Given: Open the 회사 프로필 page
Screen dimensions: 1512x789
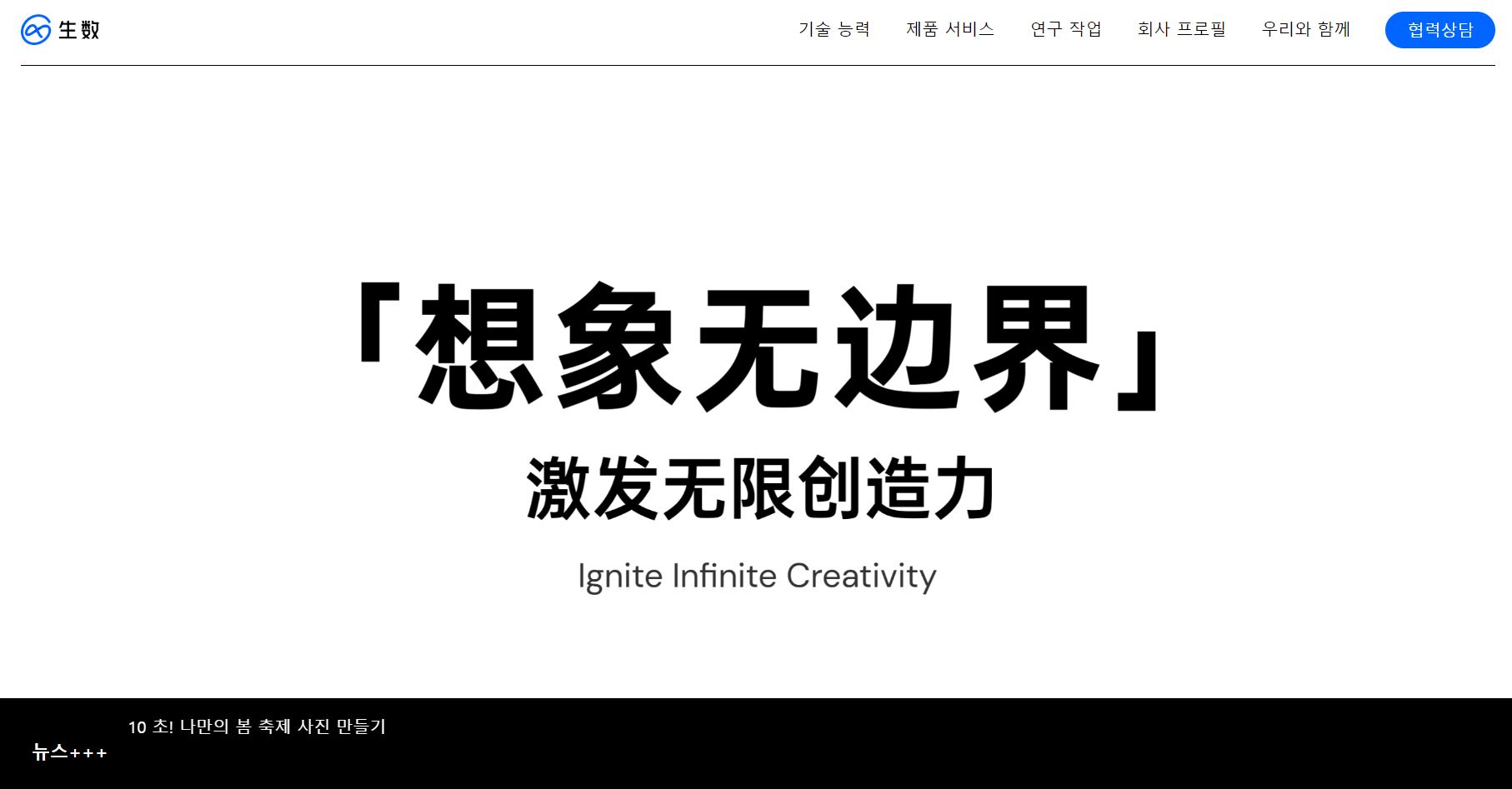Looking at the screenshot, I should pyautogui.click(x=1181, y=29).
